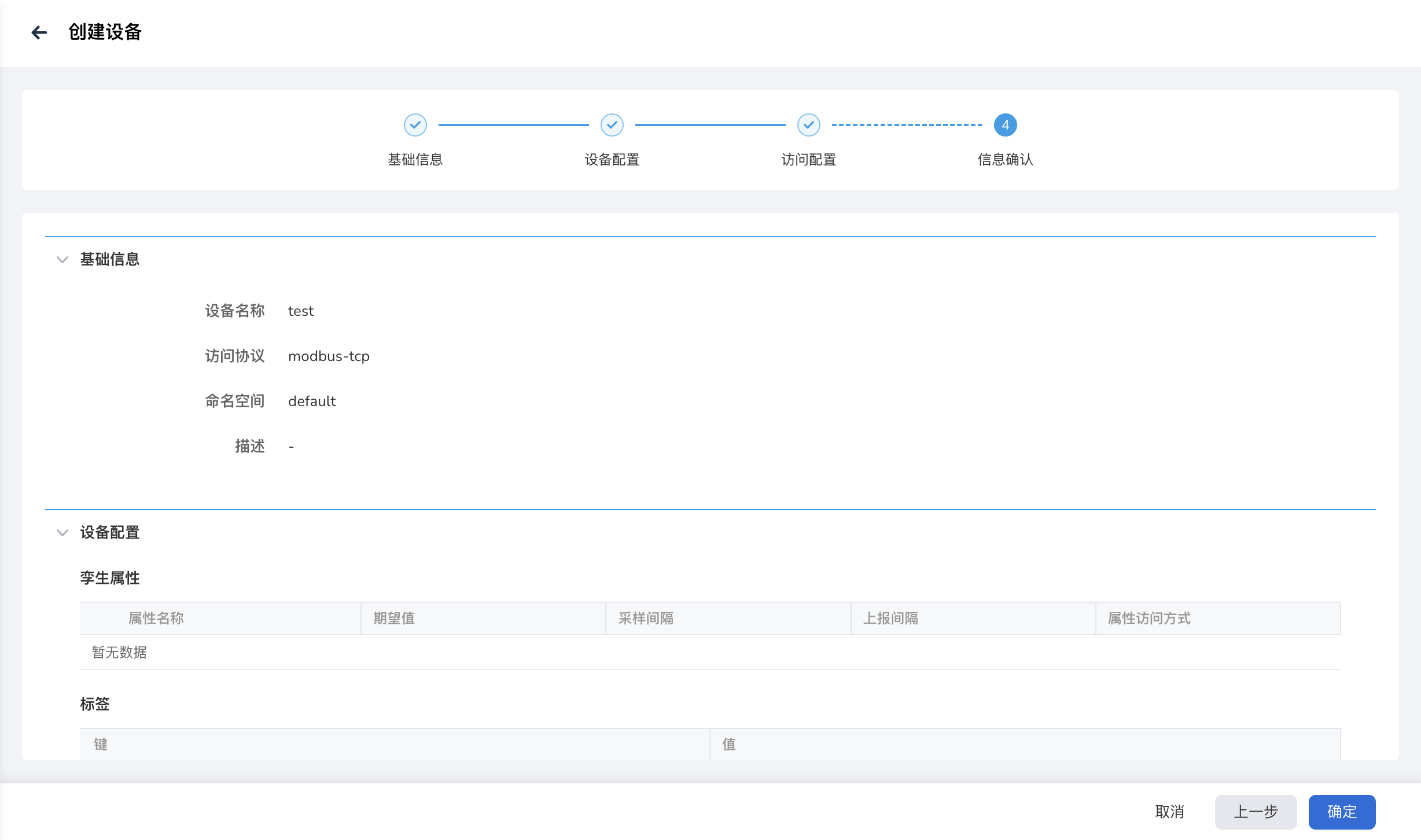This screenshot has height=840, width=1421.
Task: Go back with the 上一步 button
Action: [1256, 812]
